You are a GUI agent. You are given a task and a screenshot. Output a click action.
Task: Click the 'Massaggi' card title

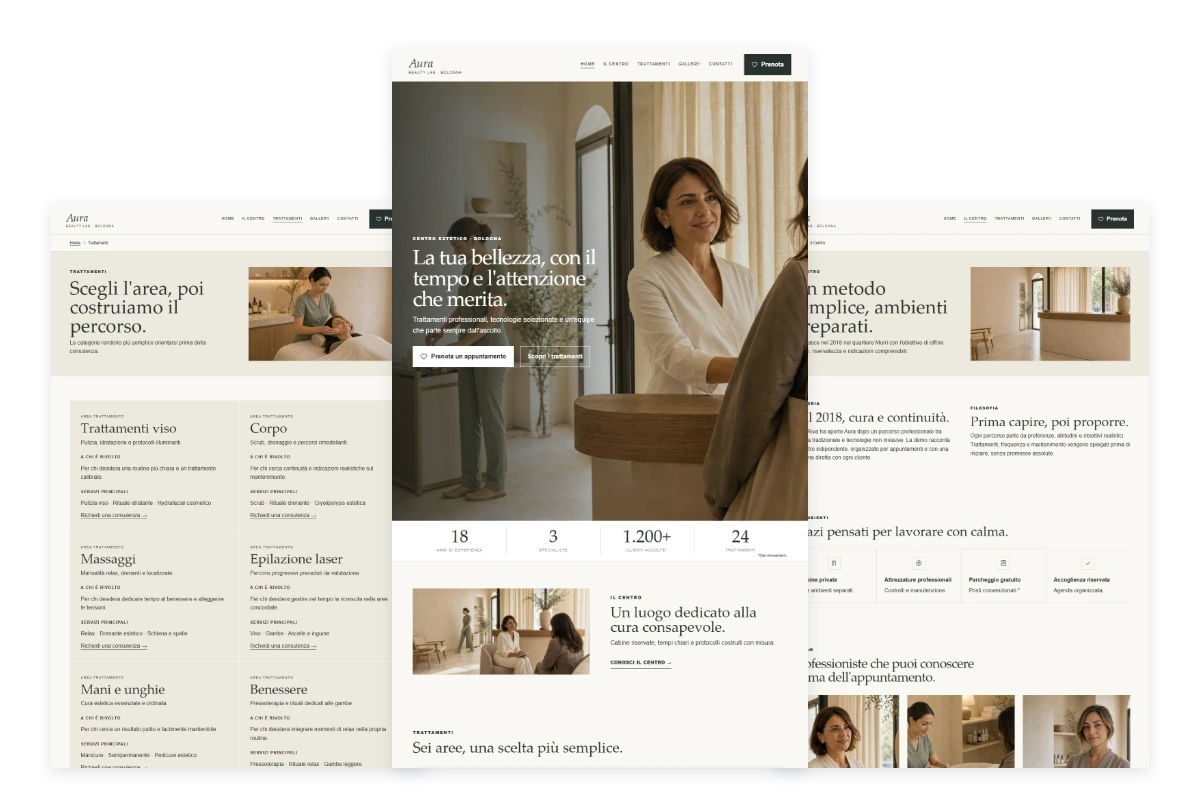pos(108,559)
